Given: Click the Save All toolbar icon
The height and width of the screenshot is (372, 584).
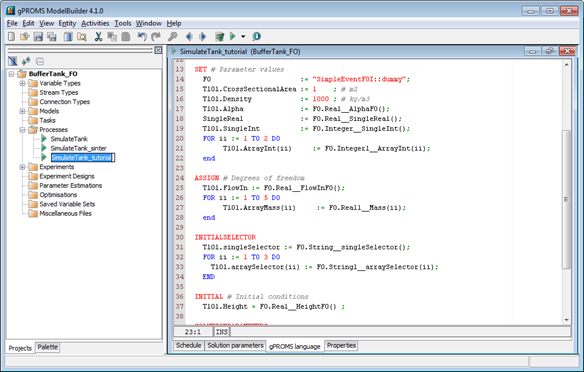Looking at the screenshot, I should tap(52, 36).
